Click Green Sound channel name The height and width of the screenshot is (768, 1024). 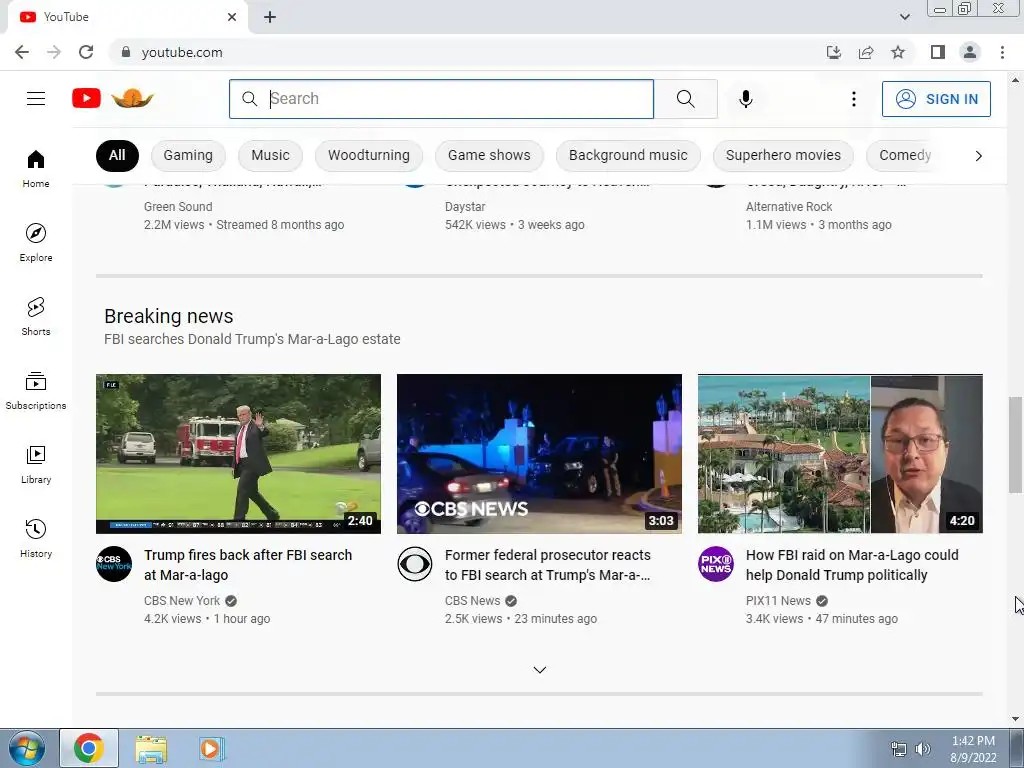178,207
